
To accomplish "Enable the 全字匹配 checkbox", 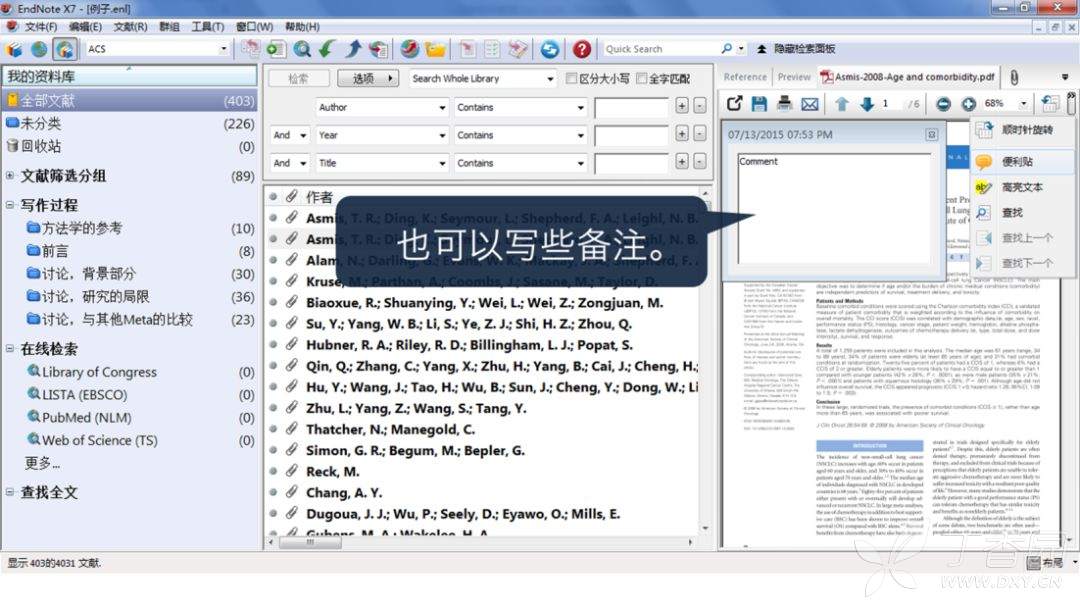I will click(641, 78).
